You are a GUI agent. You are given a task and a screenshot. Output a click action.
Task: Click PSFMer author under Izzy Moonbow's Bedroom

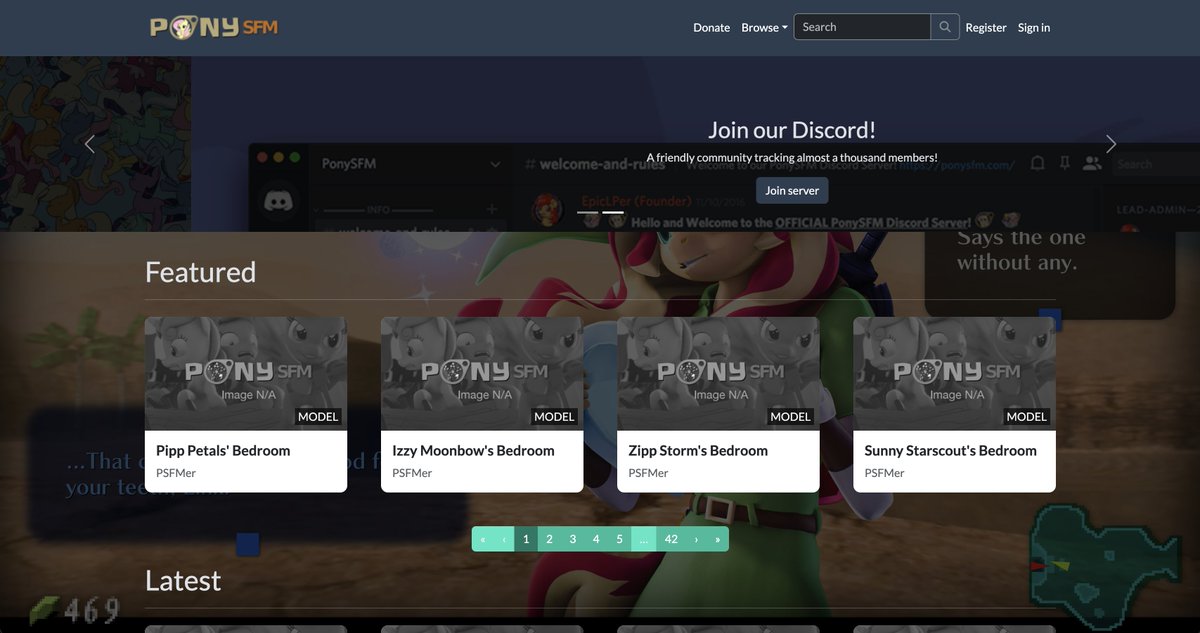tap(412, 473)
